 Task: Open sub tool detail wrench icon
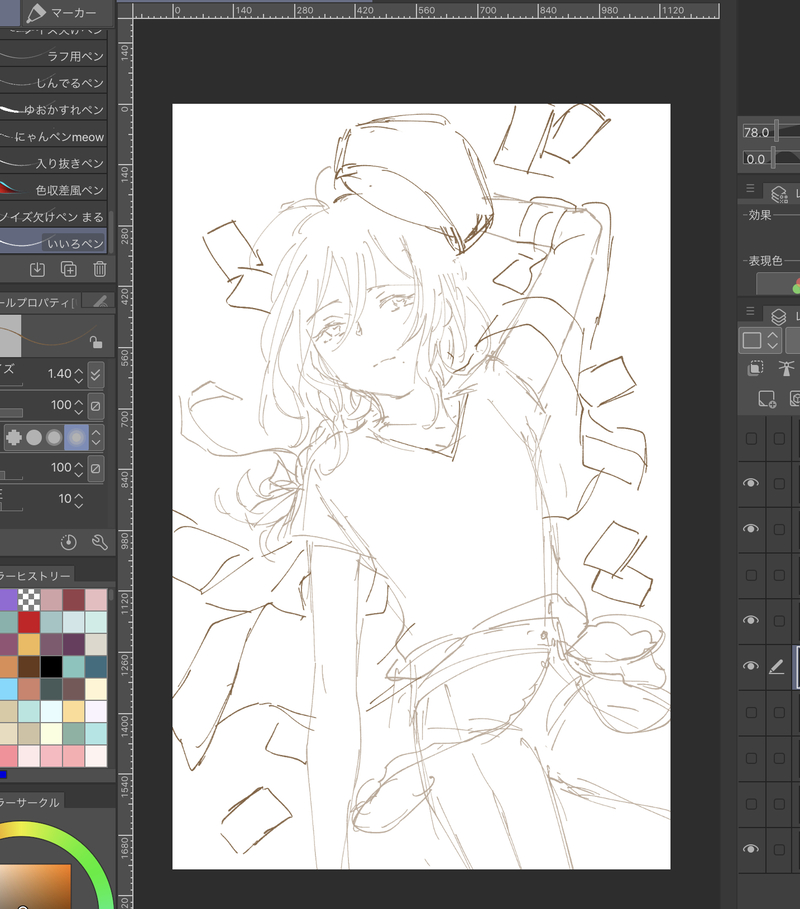[x=100, y=542]
